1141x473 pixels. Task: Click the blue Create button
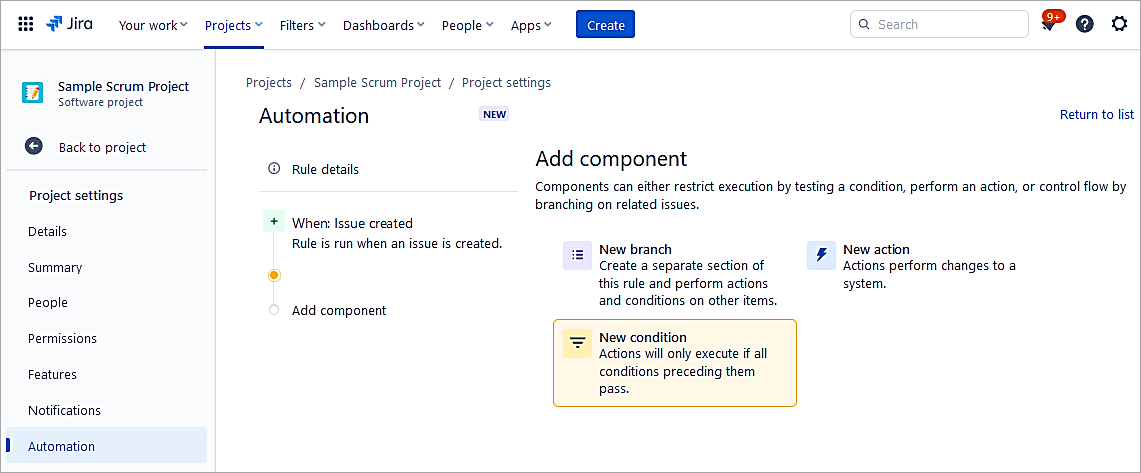[605, 25]
